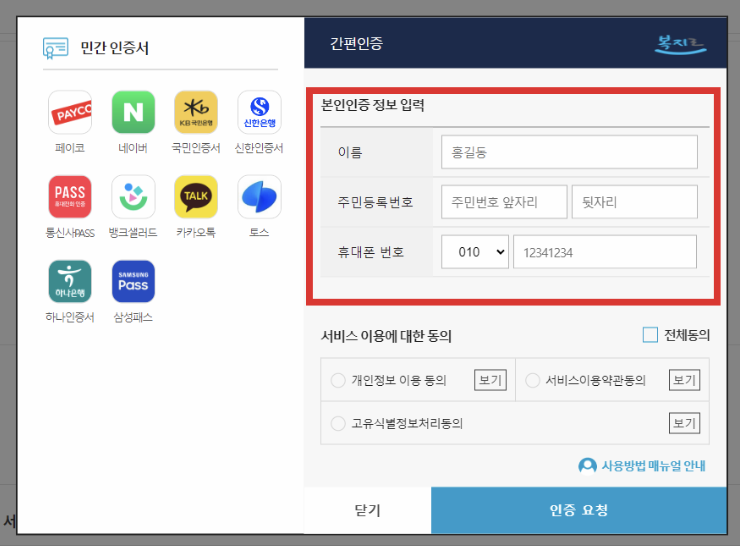Pick the 신한인증서 bank icon
740x546 pixels.
(x=259, y=112)
